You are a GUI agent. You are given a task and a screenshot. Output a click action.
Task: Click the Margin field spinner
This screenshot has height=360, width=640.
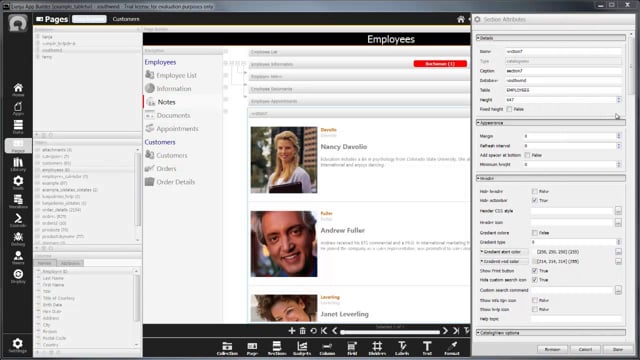[619, 136]
